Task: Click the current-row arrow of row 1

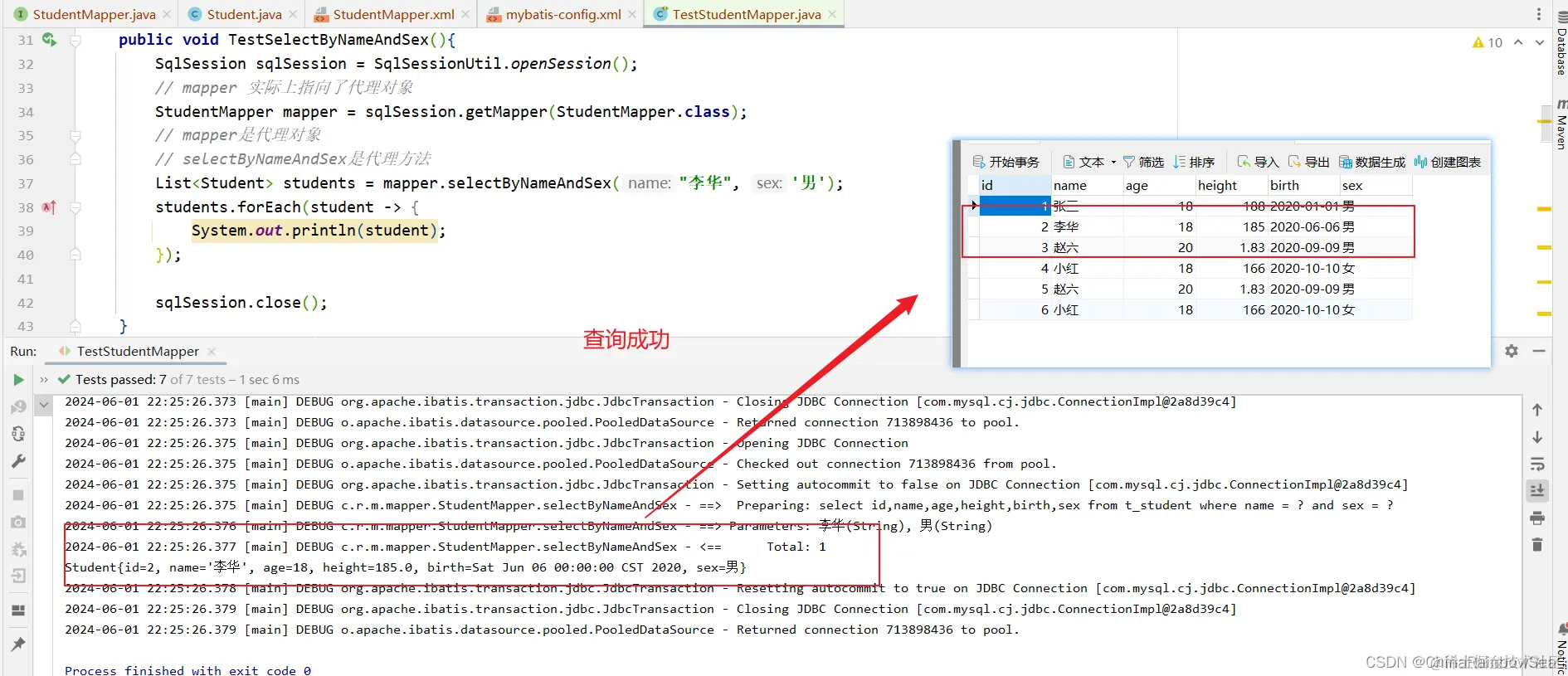Action: coord(974,206)
